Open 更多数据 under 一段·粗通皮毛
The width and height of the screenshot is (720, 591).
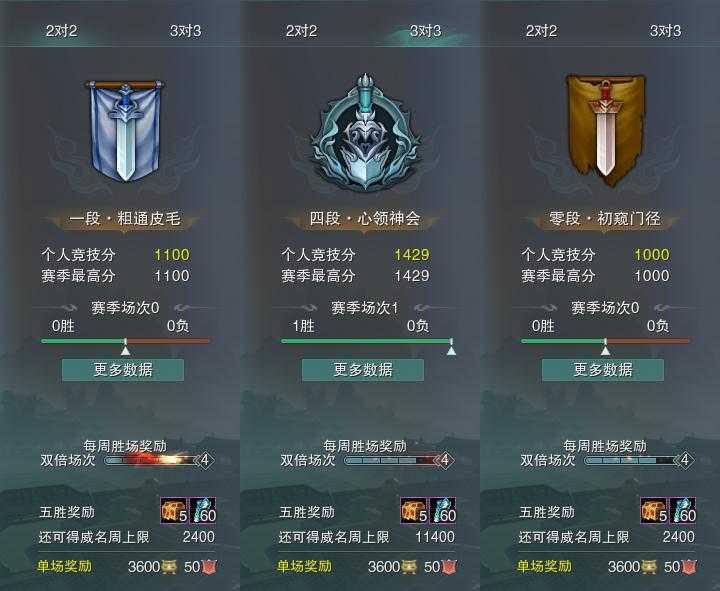[x=123, y=370]
